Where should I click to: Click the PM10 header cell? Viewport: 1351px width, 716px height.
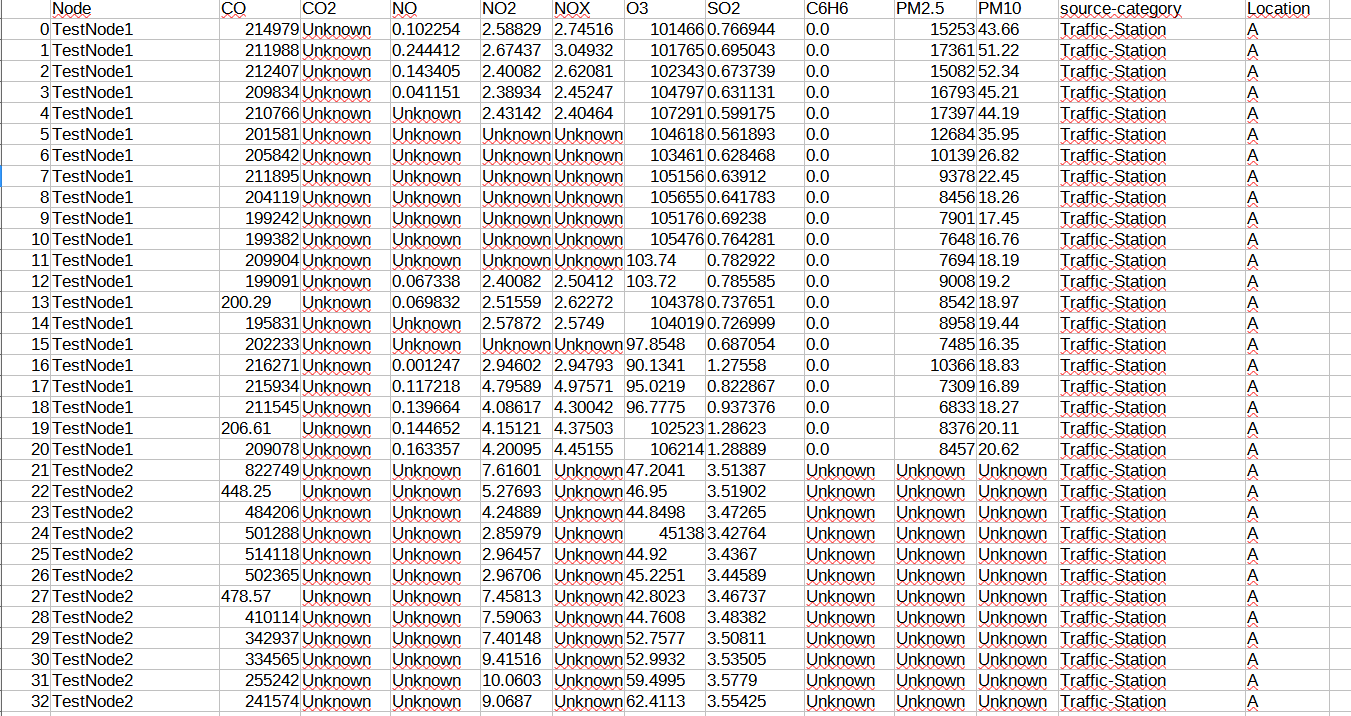coord(1017,9)
